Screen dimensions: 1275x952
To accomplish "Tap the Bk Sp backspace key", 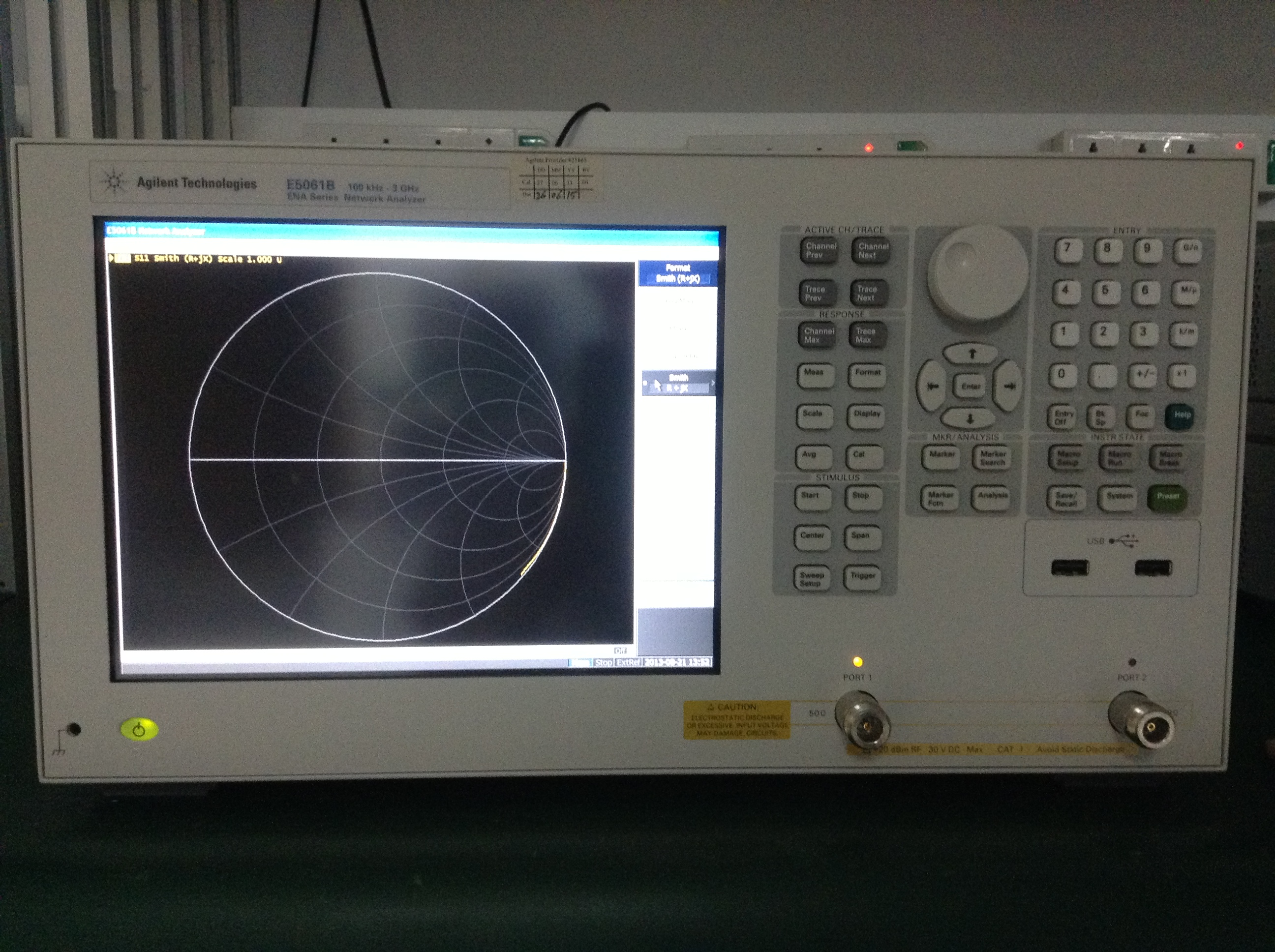I will 1101,416.
